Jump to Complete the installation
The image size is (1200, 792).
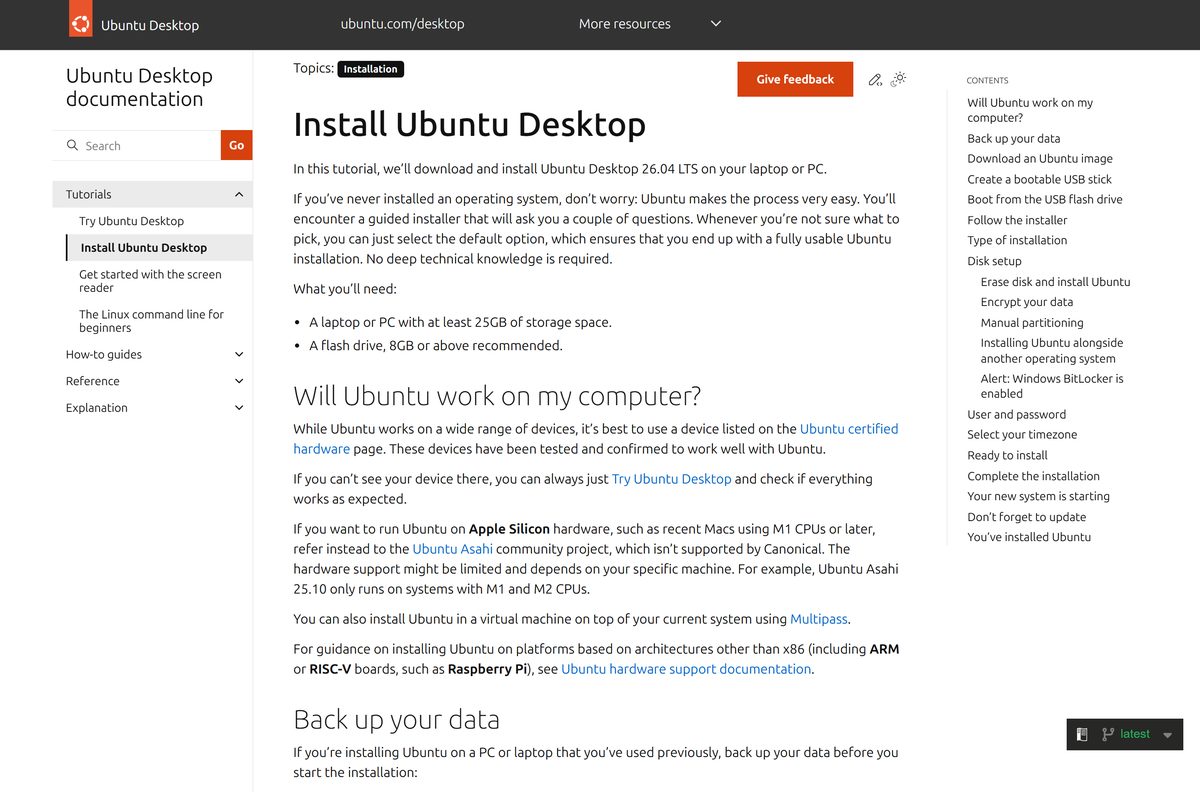point(1033,476)
